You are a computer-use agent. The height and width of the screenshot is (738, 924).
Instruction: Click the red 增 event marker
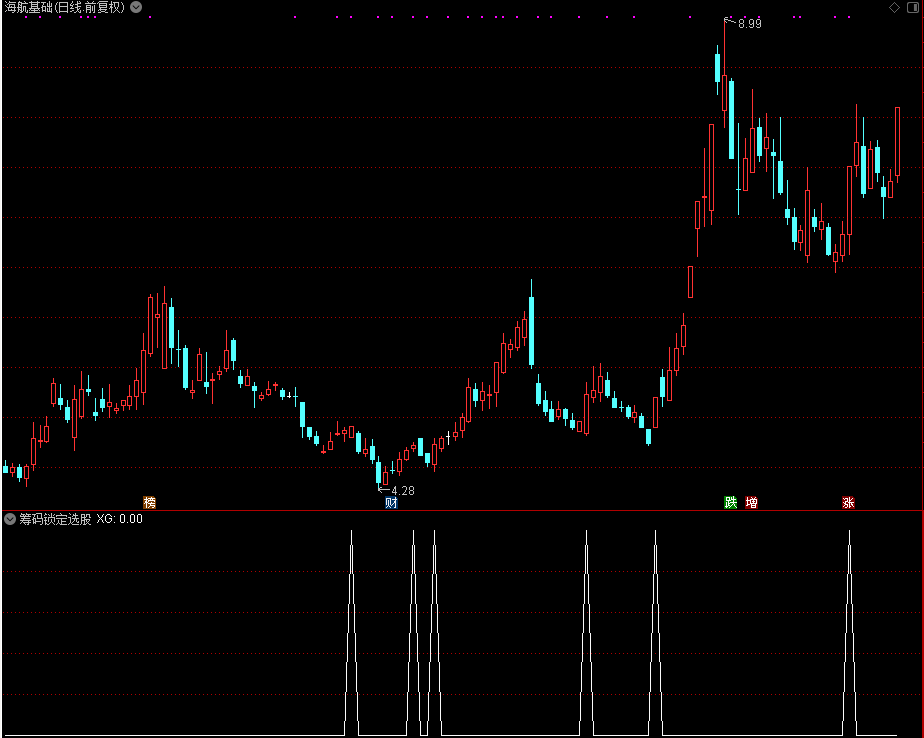point(751,502)
